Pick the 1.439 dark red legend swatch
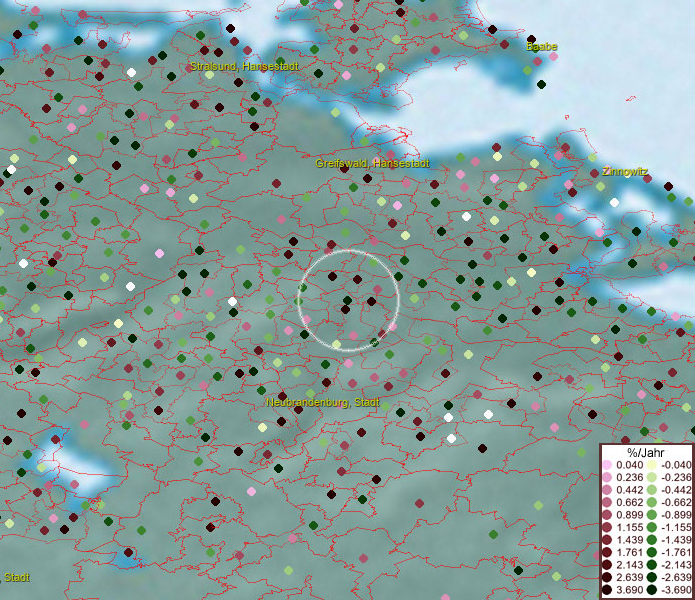 tap(607, 540)
